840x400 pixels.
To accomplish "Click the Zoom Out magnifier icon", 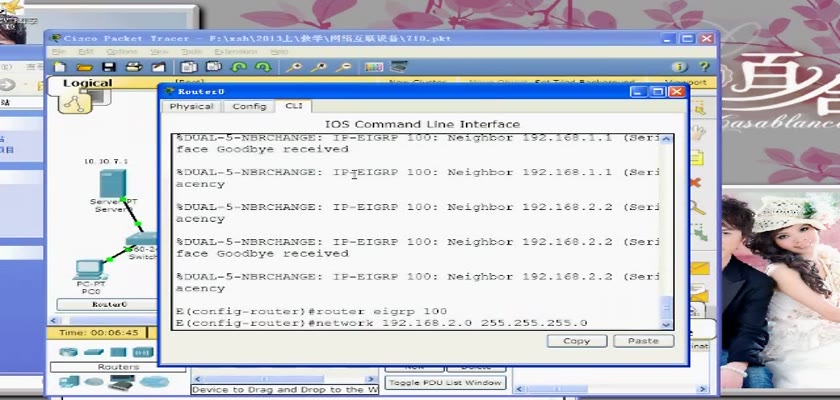I will [x=343, y=67].
